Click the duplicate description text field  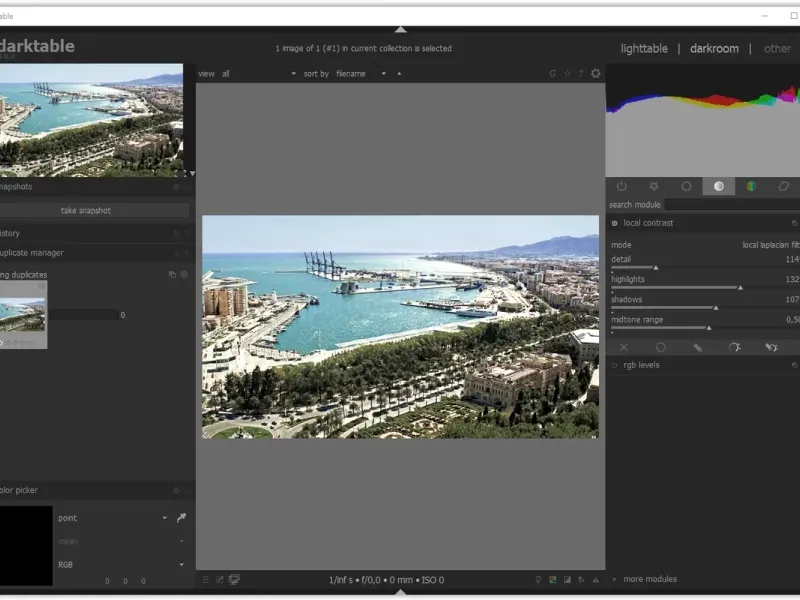click(84, 315)
